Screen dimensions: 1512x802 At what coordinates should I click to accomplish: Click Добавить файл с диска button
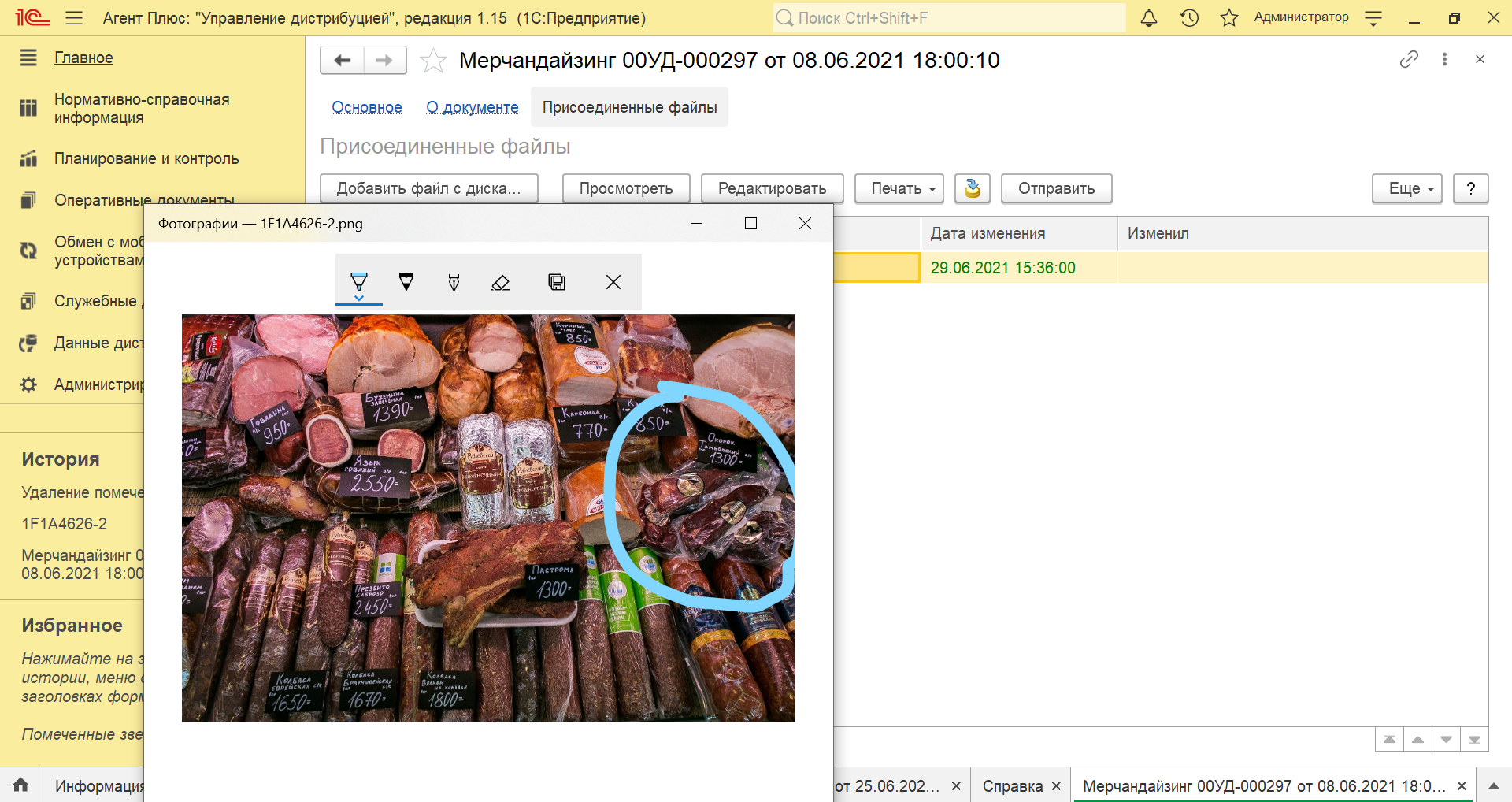click(429, 188)
